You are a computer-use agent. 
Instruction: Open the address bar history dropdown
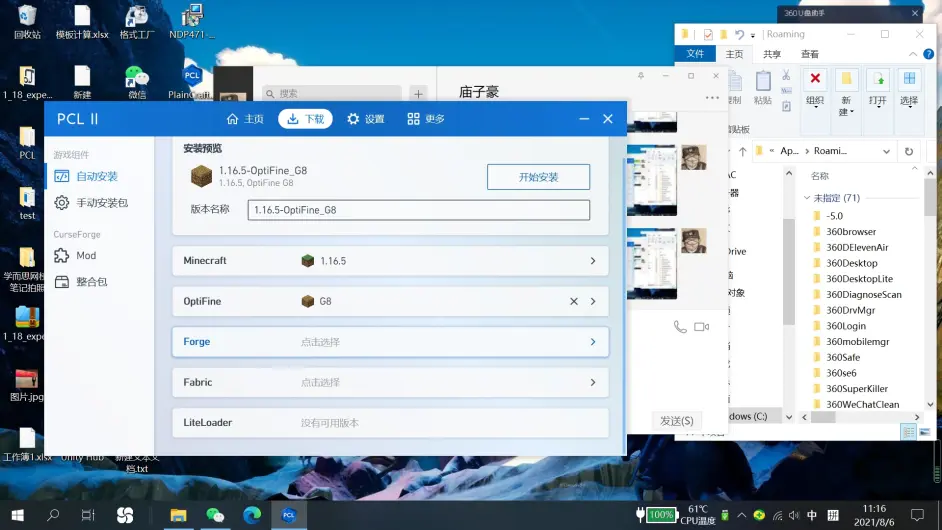coord(886,151)
